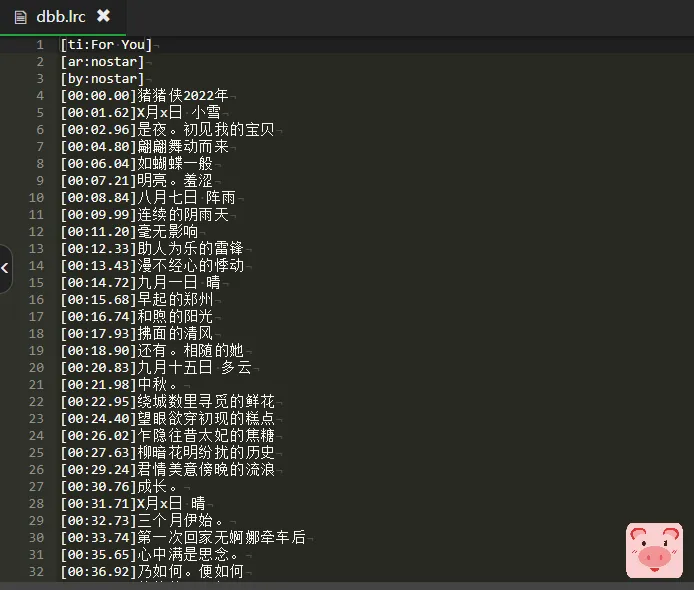Viewport: 694px width, 590px height.
Task: Click the [00:35.65] lyric line
Action: tap(150, 555)
